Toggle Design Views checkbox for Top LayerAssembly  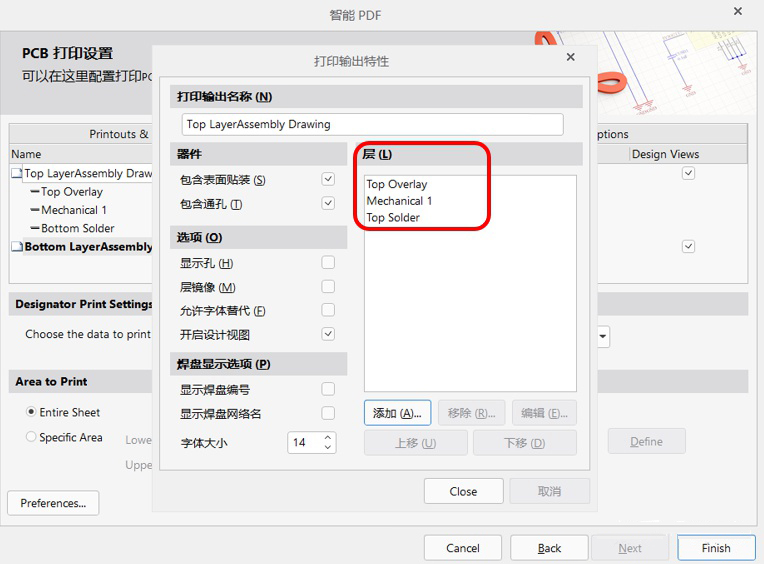688,173
